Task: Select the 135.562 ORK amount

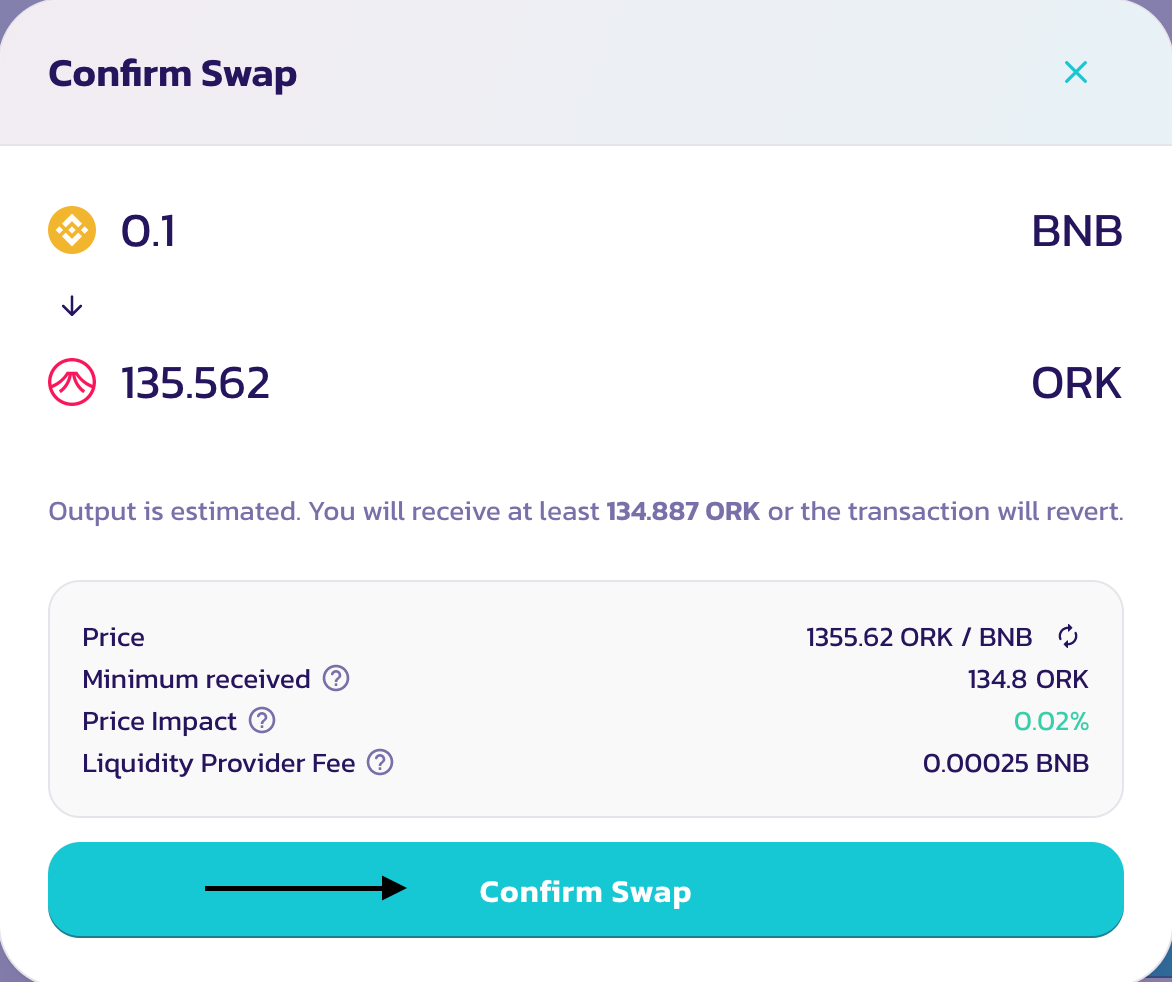Action: point(195,383)
